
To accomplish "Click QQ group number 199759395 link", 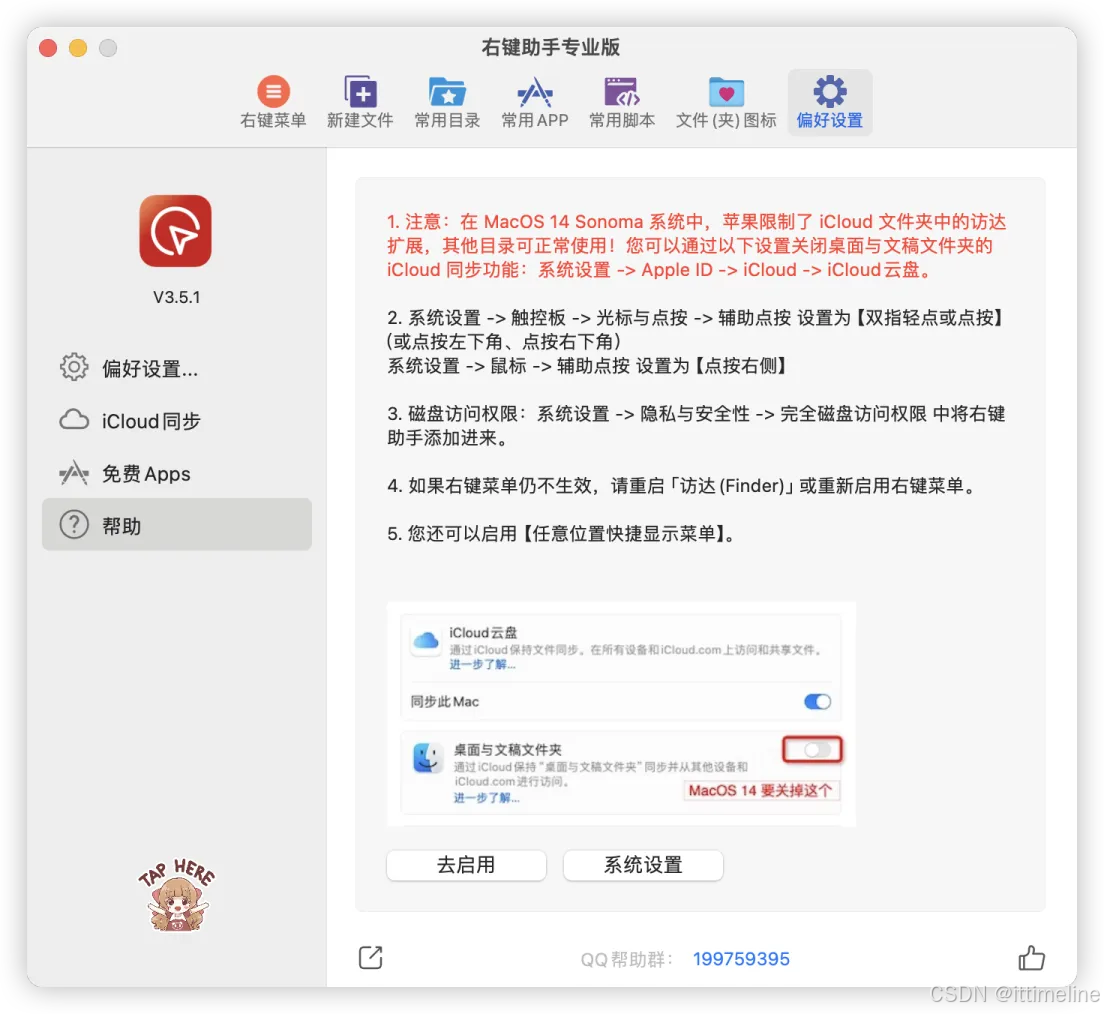I will [741, 958].
